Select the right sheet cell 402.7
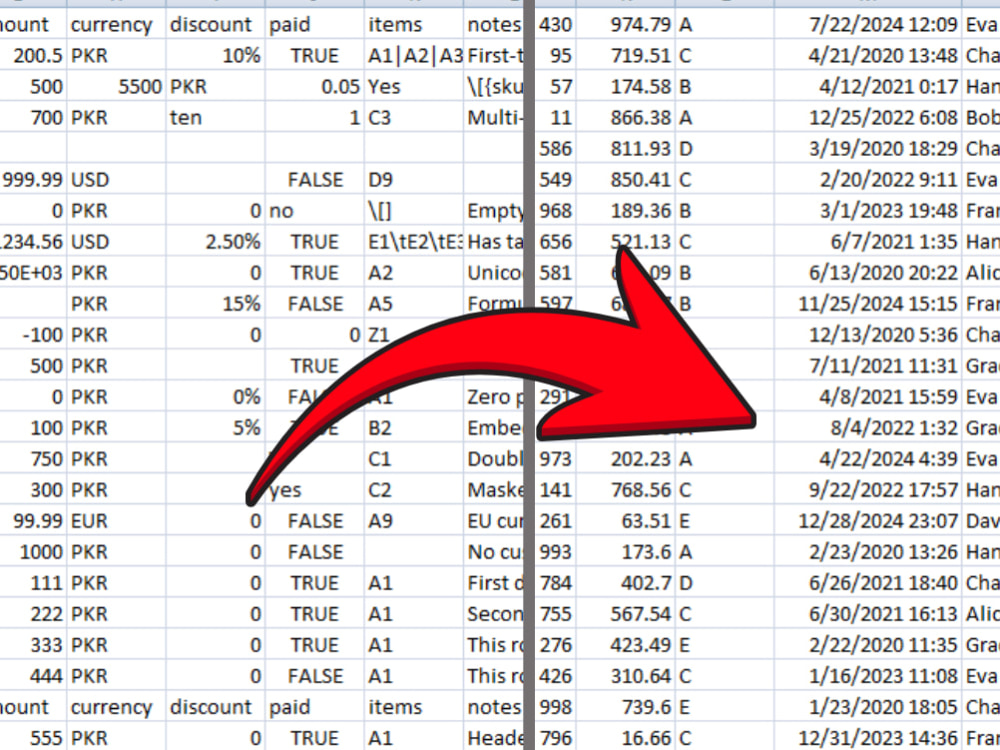This screenshot has width=1000, height=750. [626, 584]
